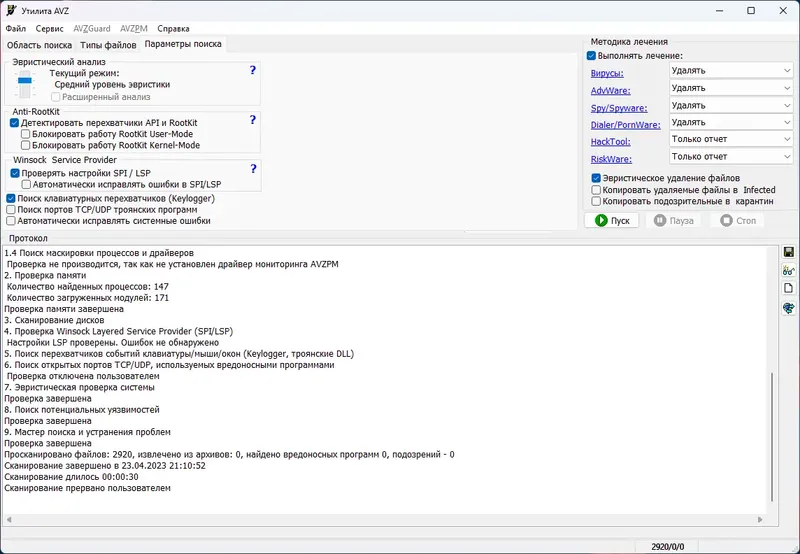Select log line '3. Сканирование дисков'
Image resolution: width=800 pixels, height=554 pixels.
pos(54,320)
